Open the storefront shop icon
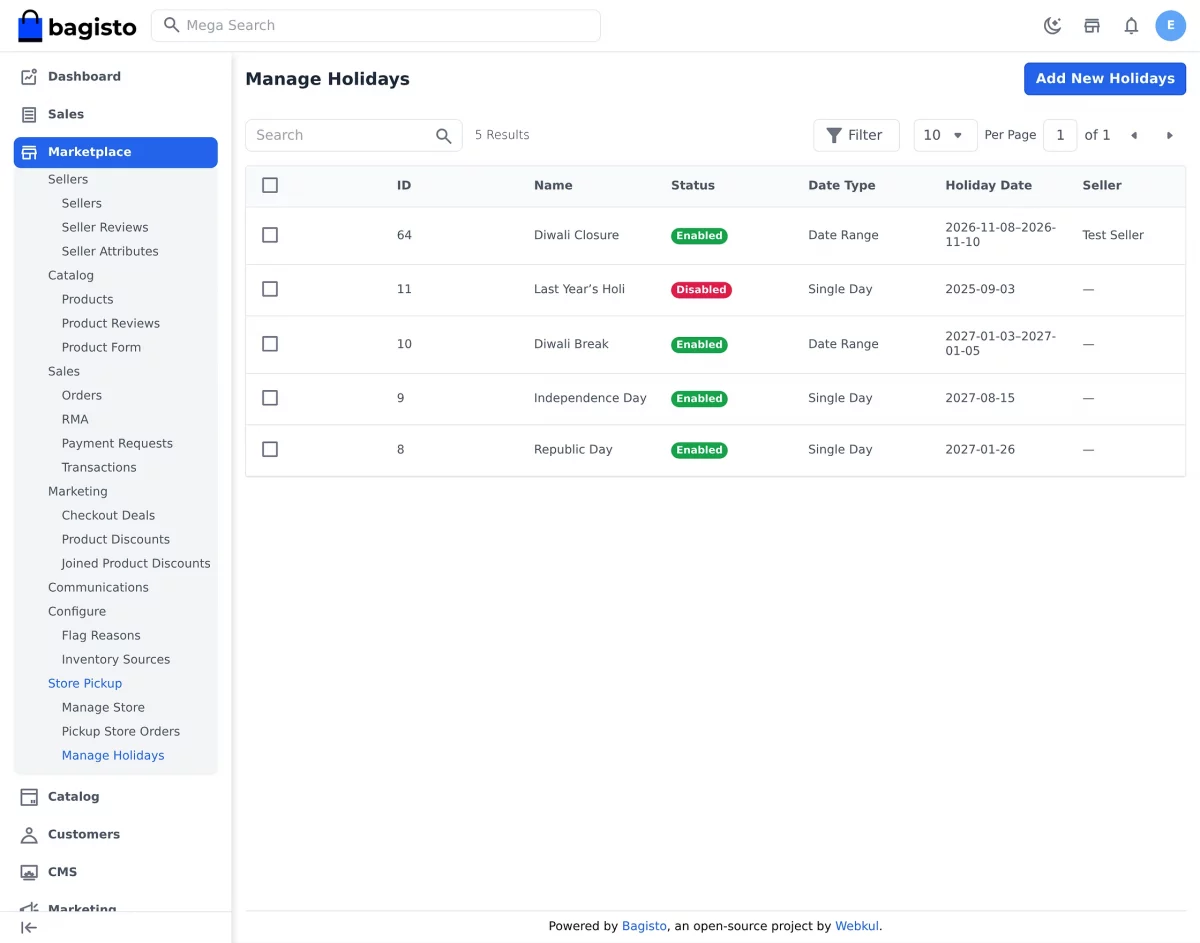Viewport: 1200px width, 943px height. click(x=1092, y=26)
